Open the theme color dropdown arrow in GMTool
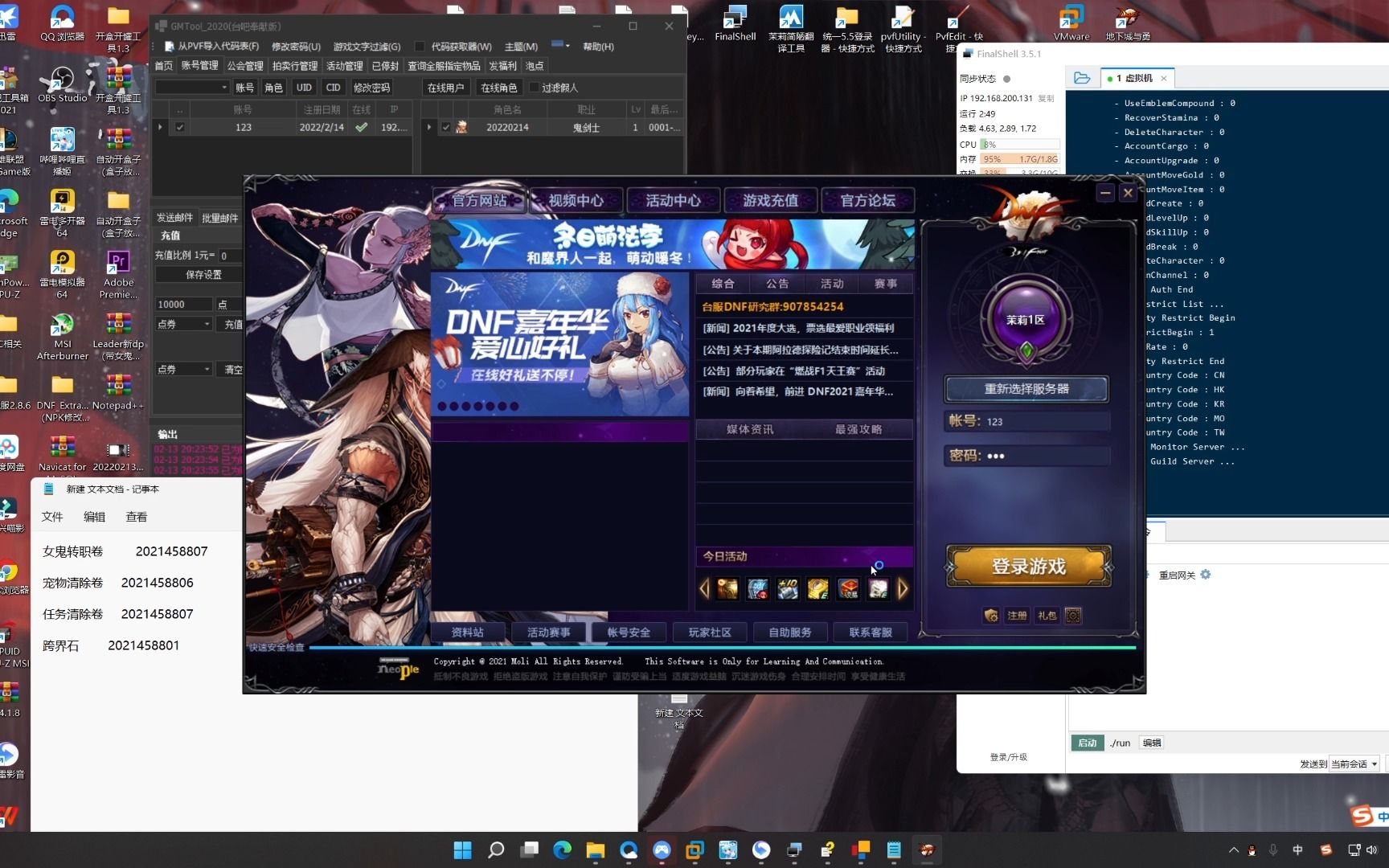The image size is (1389, 868). [x=567, y=46]
